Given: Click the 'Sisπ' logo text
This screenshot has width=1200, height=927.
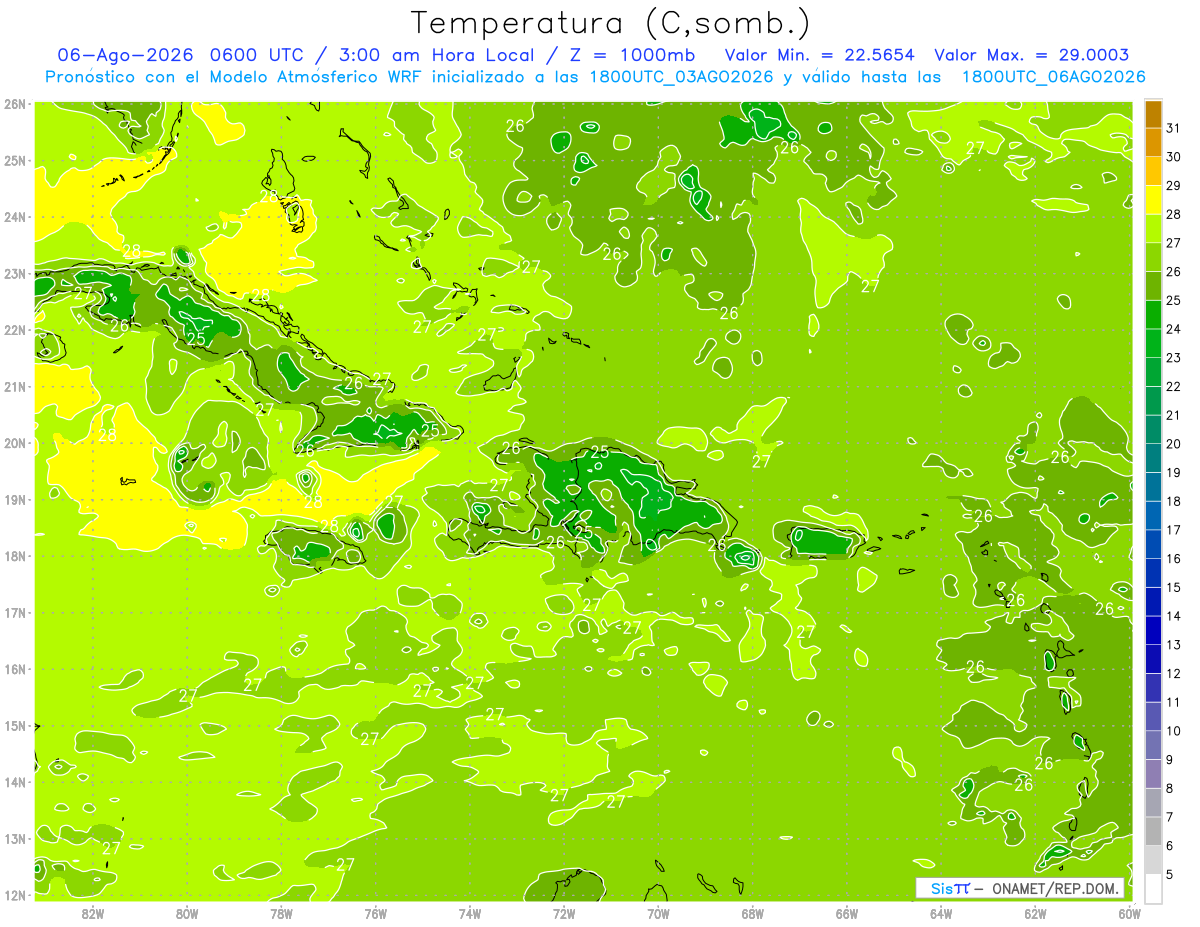Looking at the screenshot, I should tap(950, 888).
